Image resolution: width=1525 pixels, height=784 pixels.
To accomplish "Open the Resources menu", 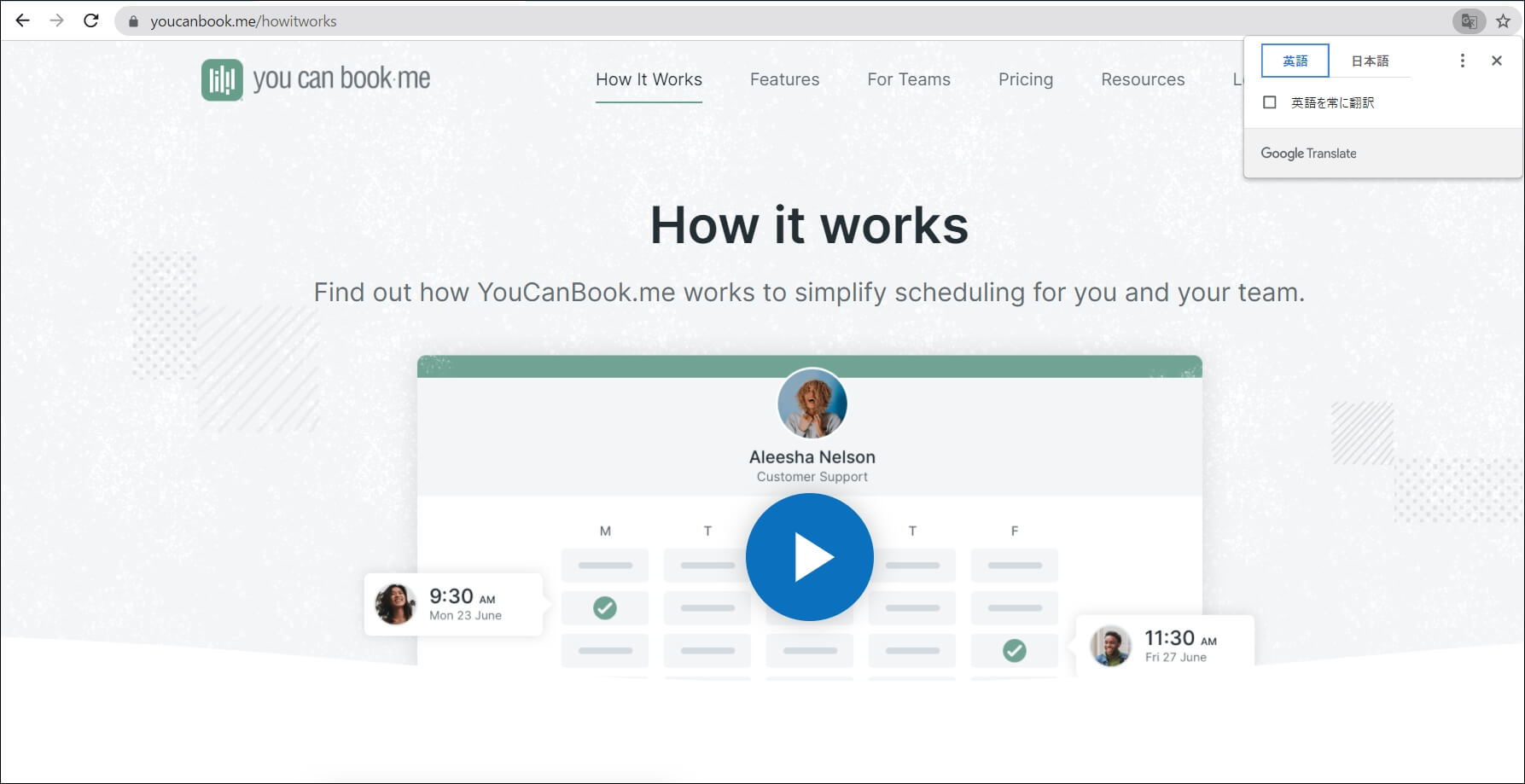I will 1143,79.
